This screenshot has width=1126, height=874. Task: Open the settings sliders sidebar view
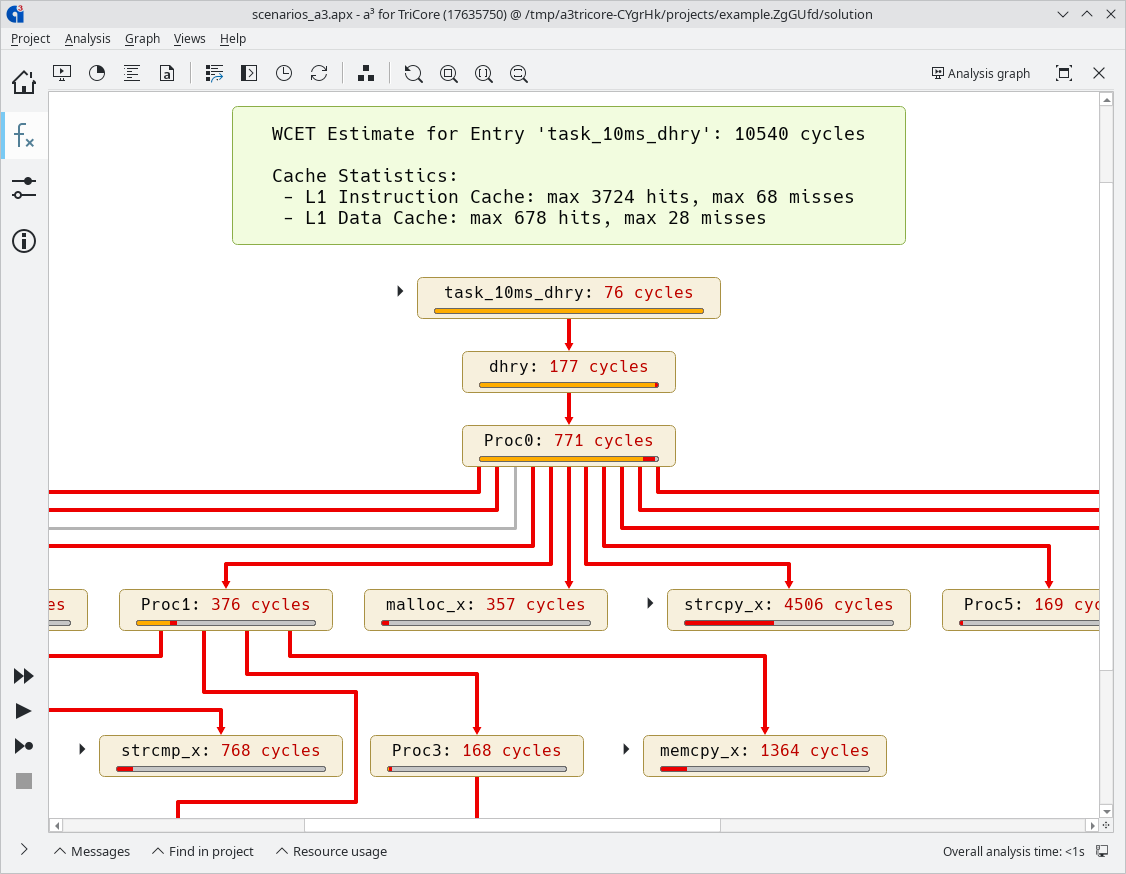click(24, 188)
